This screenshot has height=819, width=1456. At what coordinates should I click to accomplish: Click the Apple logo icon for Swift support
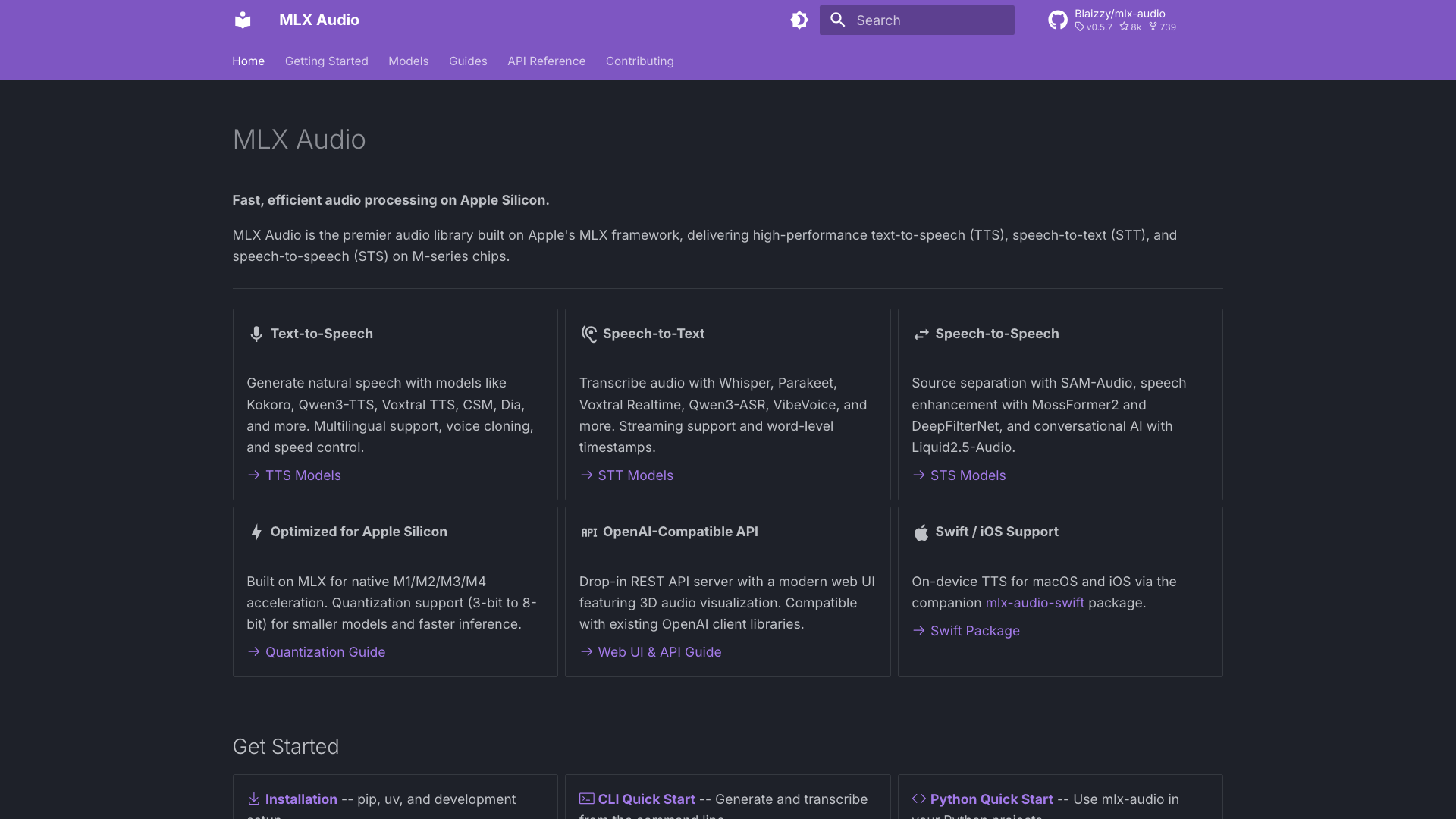[x=921, y=532]
